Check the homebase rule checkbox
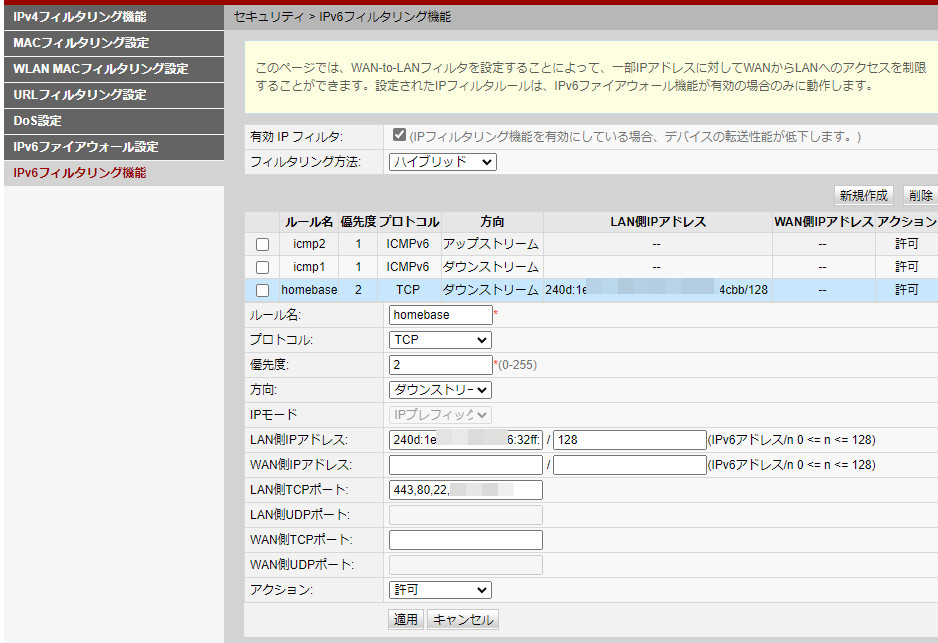The image size is (938, 643). coord(262,290)
